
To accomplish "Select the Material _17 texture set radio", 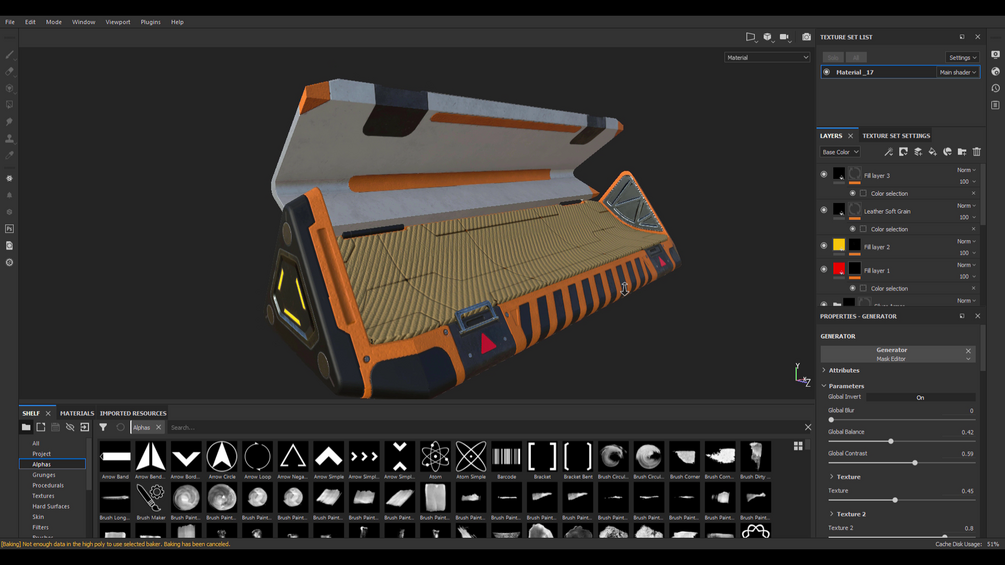I will 827,72.
